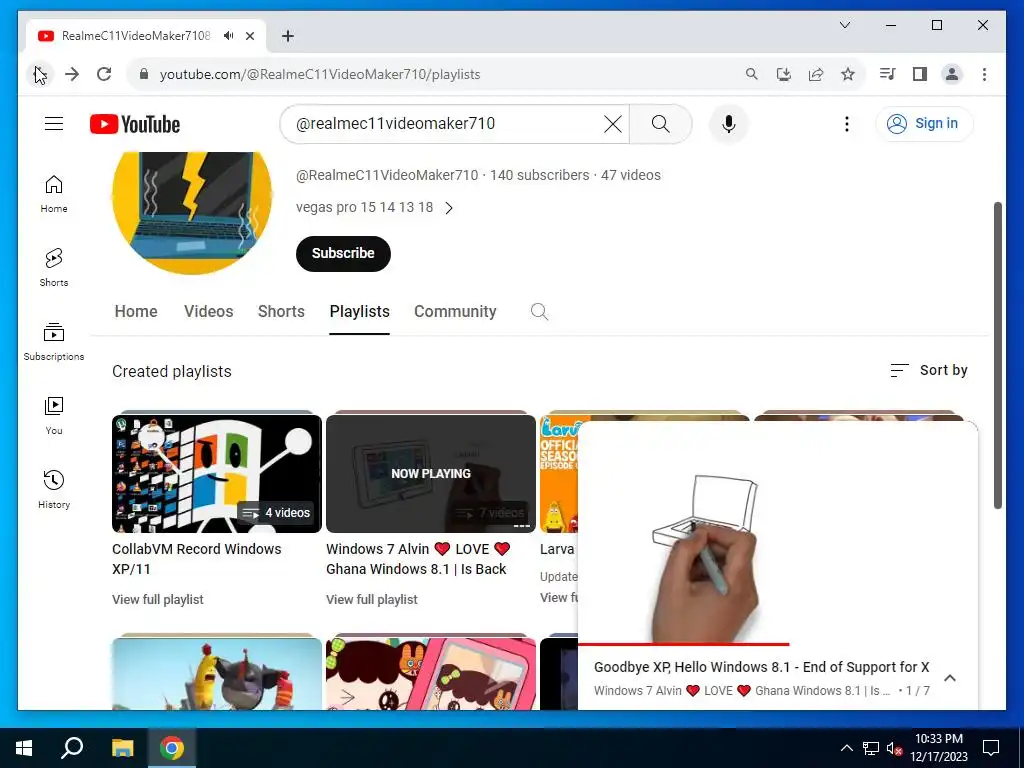Open Chrome profile avatar menu
The width and height of the screenshot is (1024, 768).
point(952,74)
